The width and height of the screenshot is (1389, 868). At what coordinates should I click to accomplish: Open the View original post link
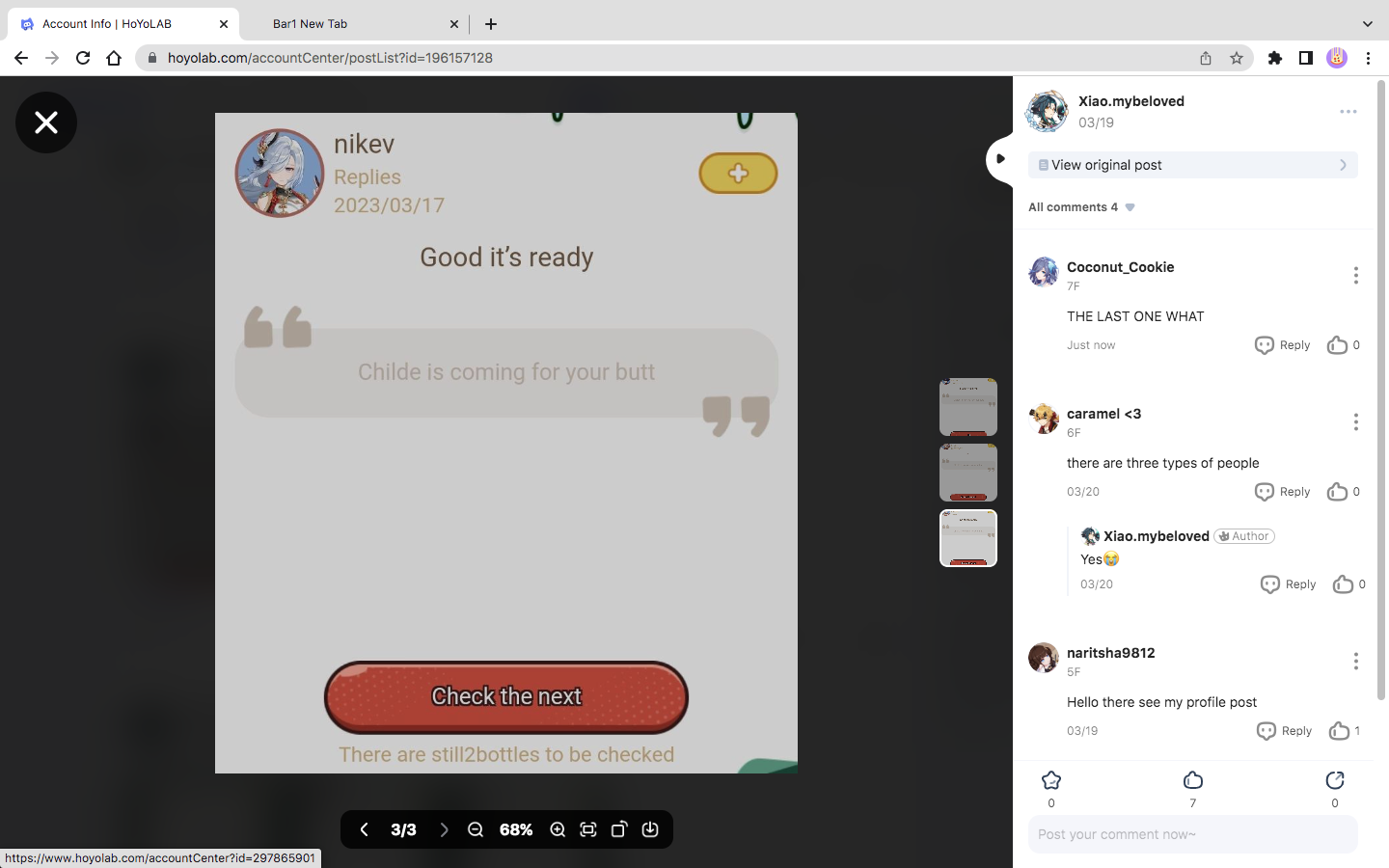[x=1192, y=165]
